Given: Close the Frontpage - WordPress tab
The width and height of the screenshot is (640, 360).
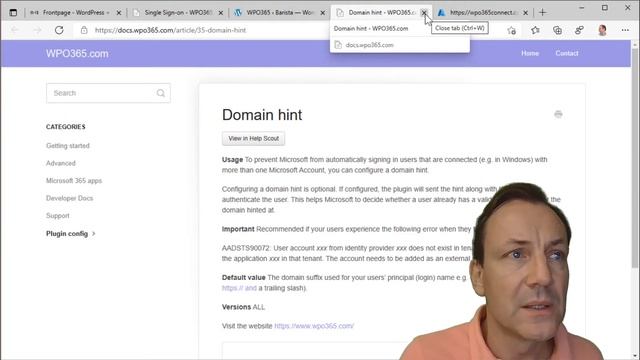Looking at the screenshot, I should 119,13.
